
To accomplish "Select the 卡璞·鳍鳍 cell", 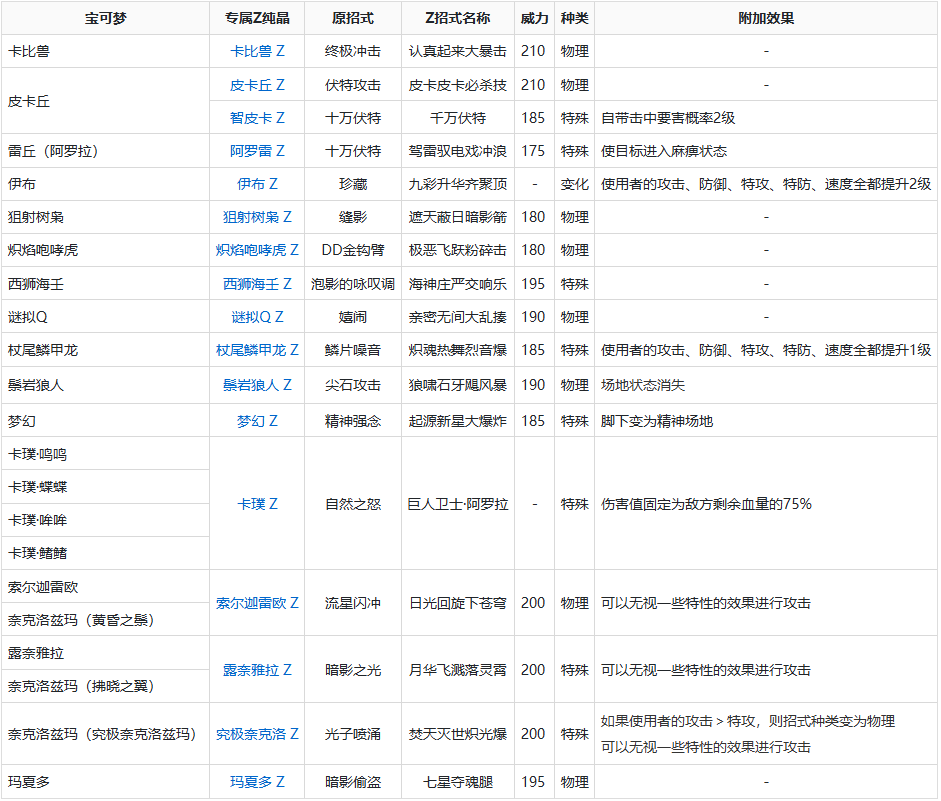I will pyautogui.click(x=106, y=553).
